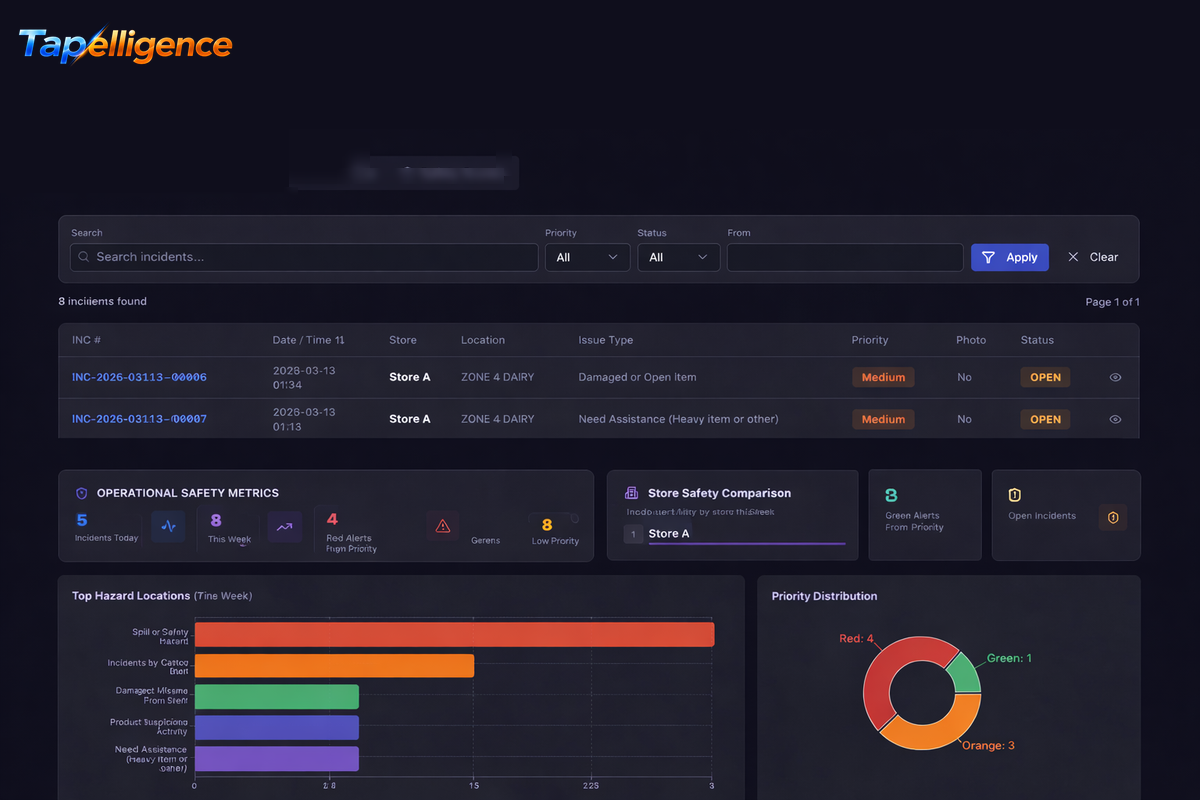Clear the incident filters

(1093, 257)
